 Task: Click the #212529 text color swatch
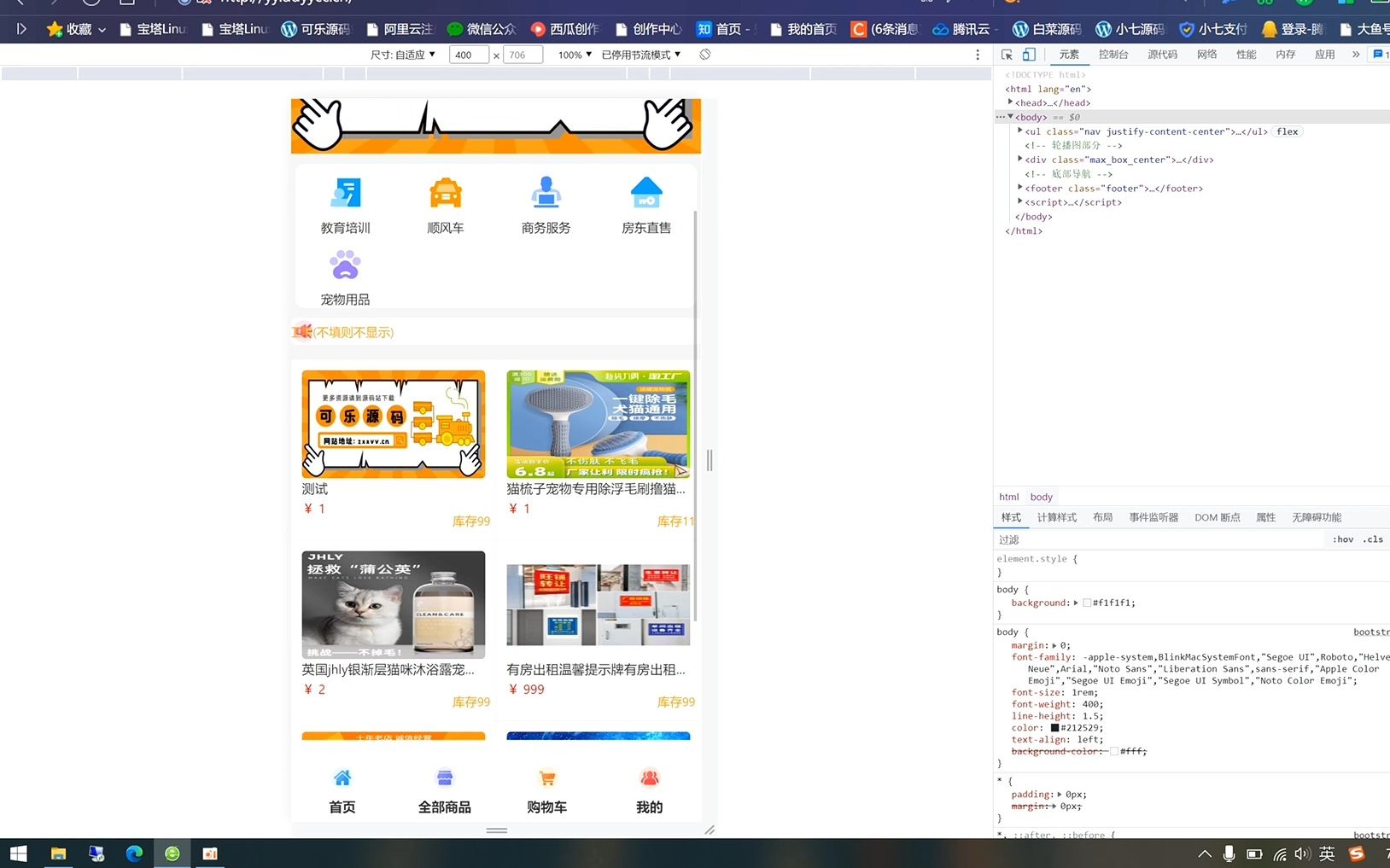pyautogui.click(x=1054, y=728)
